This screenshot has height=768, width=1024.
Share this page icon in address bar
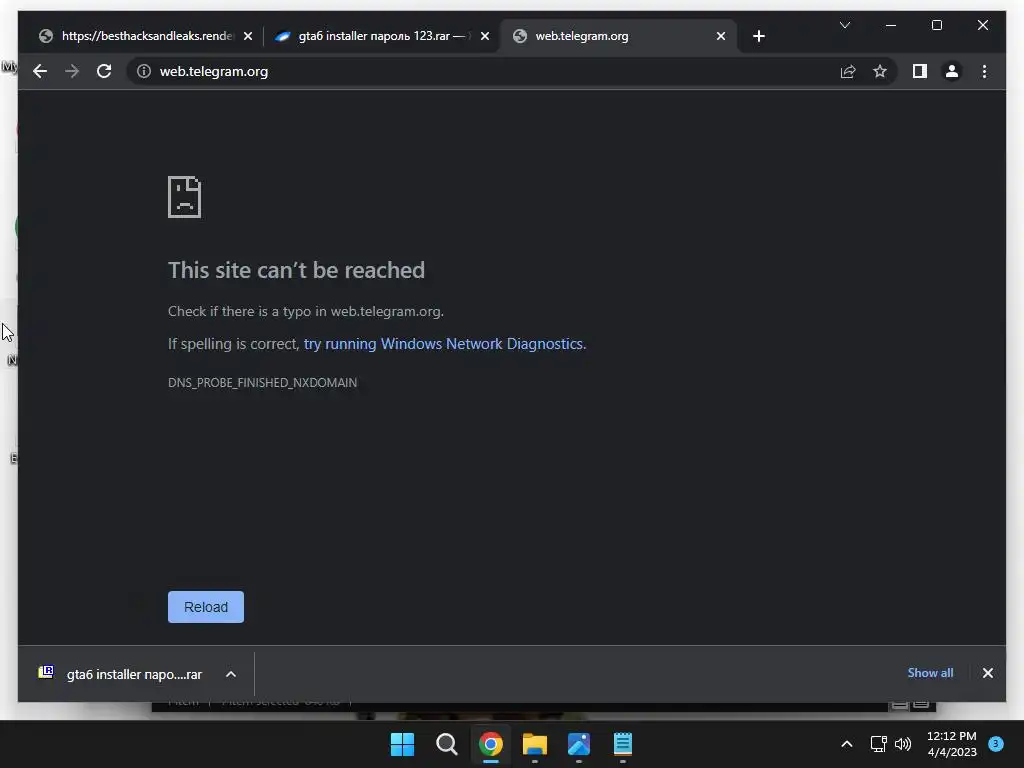pyautogui.click(x=848, y=71)
